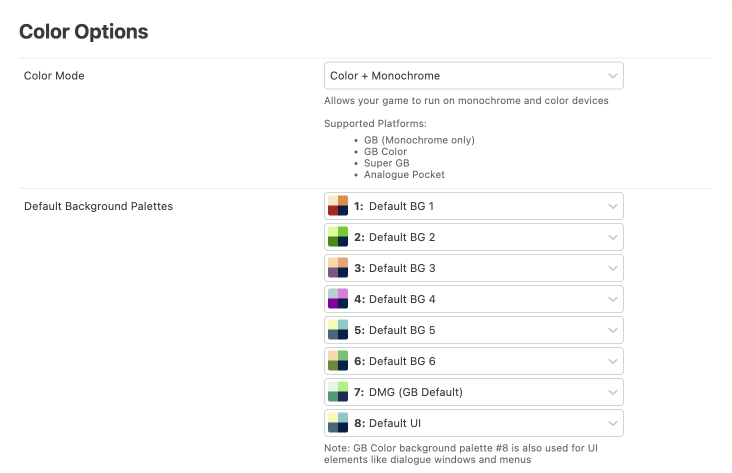Expand palette 1 dropdown using its chevron arrow
The width and height of the screenshot is (732, 473).
(x=612, y=207)
